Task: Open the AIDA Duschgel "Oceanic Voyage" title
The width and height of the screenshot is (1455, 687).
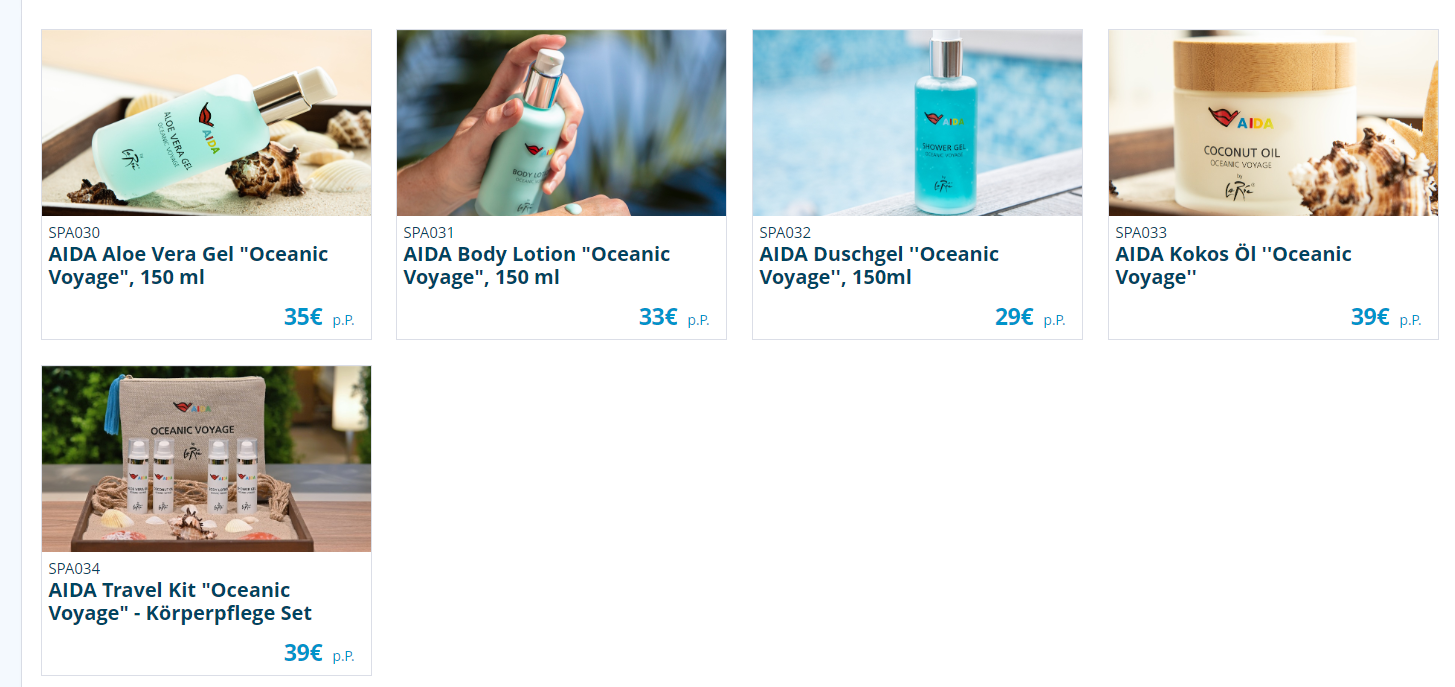Action: coord(879,266)
